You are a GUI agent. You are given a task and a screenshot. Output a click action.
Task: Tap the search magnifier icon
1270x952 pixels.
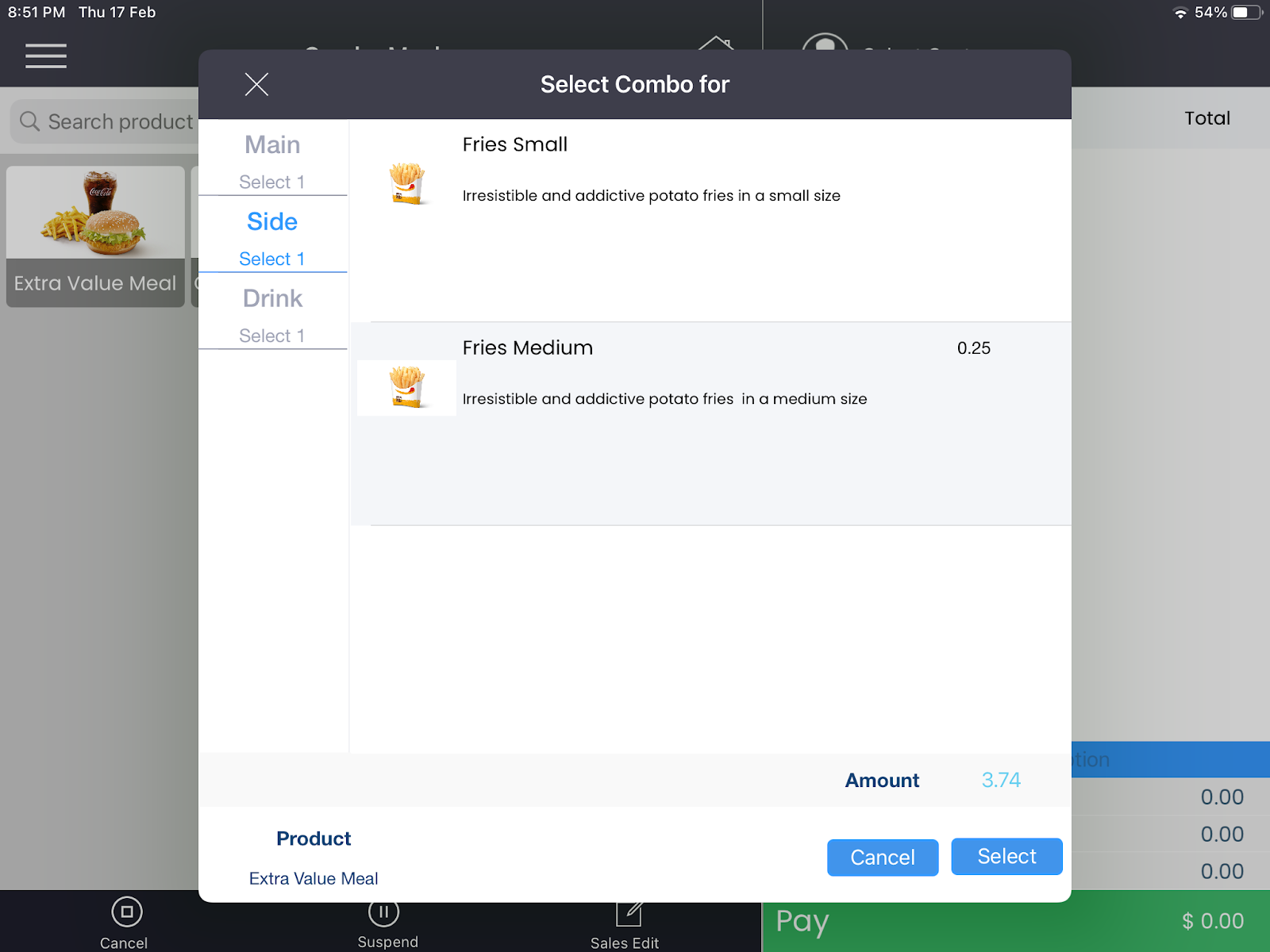[29, 121]
